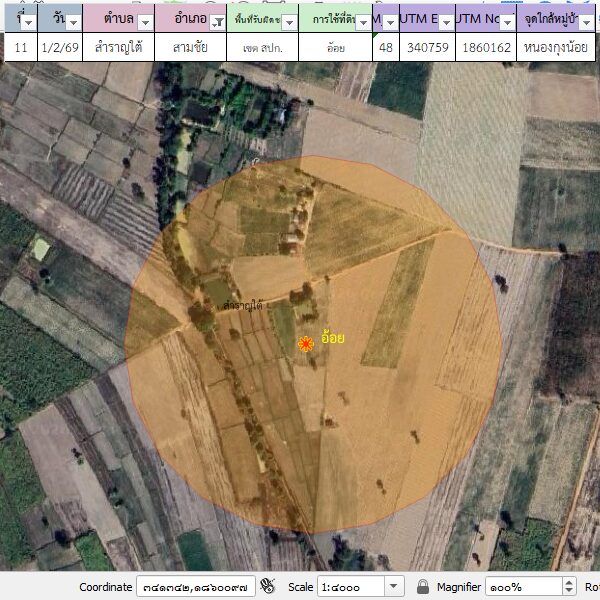Click the Magnifier percentage field
600x600 pixels.
click(520, 587)
